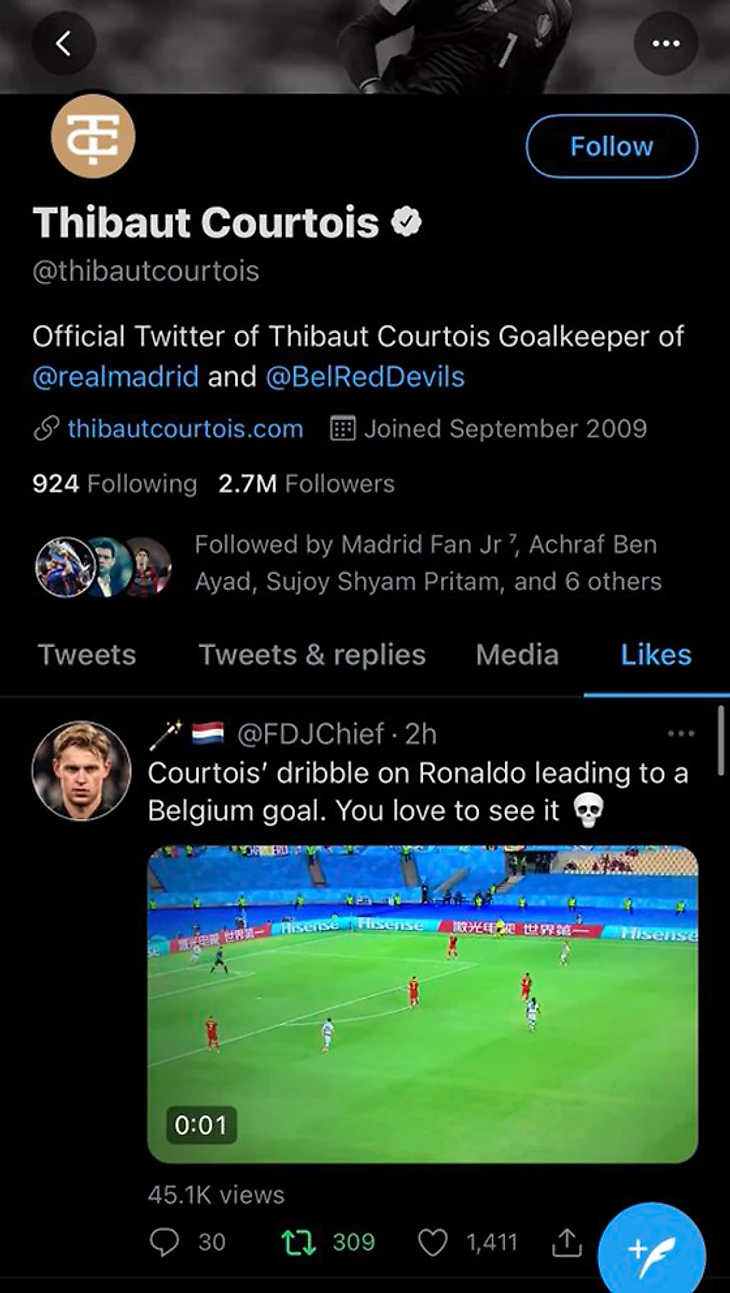Open the profile more options menu
The image size is (730, 1293).
665,43
